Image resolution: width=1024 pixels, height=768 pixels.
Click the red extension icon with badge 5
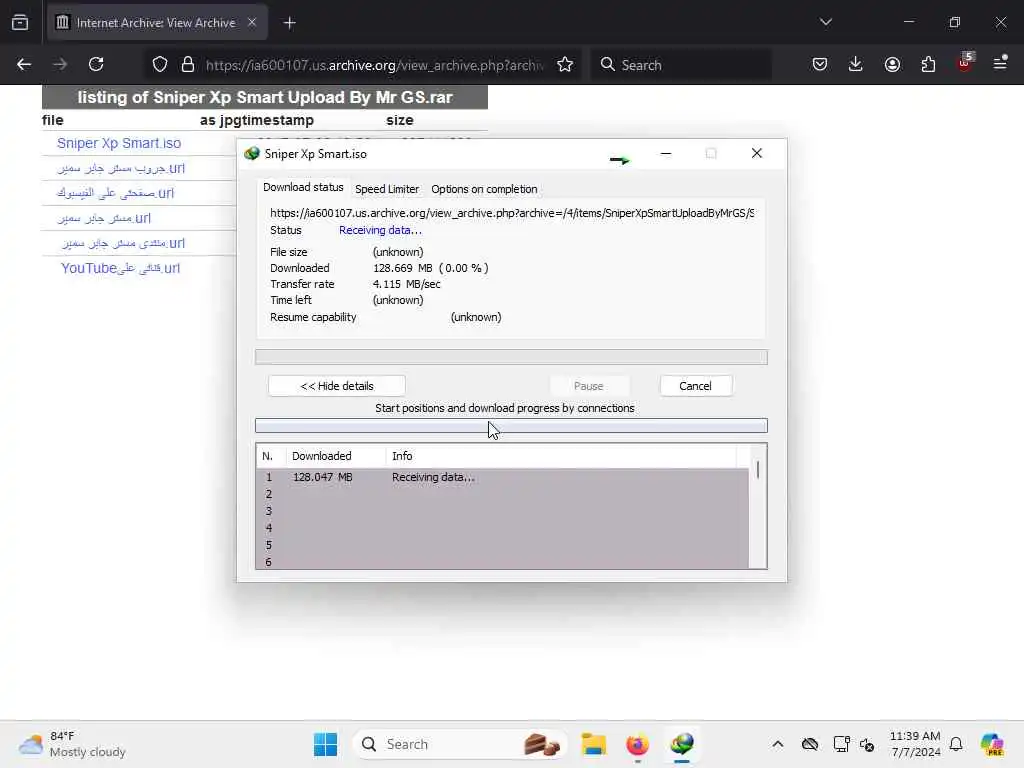pos(965,63)
